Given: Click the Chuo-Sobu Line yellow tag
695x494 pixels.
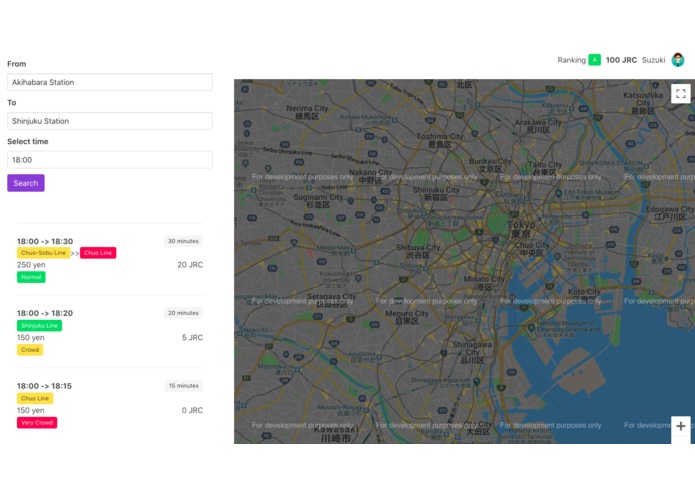Looking at the screenshot, I should [x=43, y=253].
